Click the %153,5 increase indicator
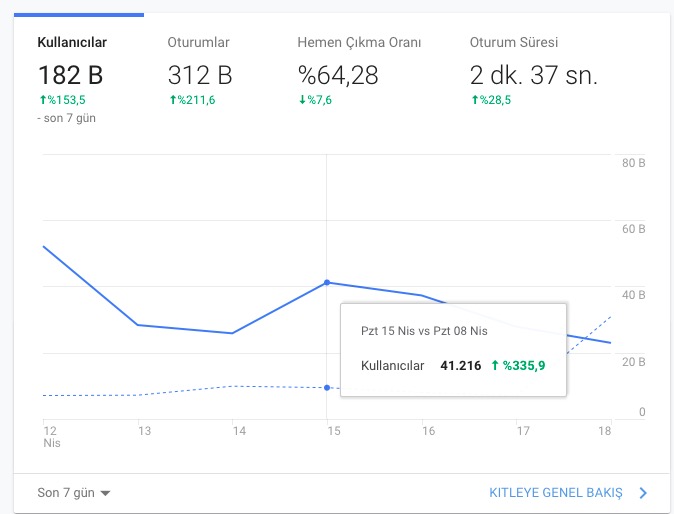674x514 pixels. pyautogui.click(x=63, y=100)
